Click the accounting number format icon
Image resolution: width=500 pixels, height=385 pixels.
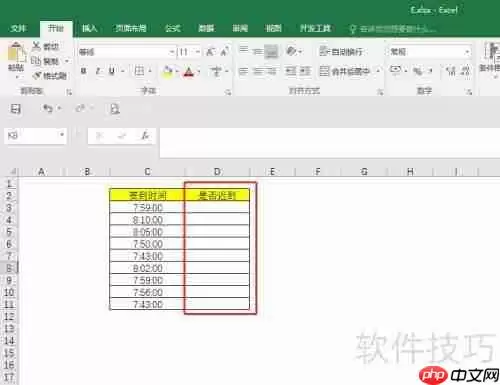[396, 70]
